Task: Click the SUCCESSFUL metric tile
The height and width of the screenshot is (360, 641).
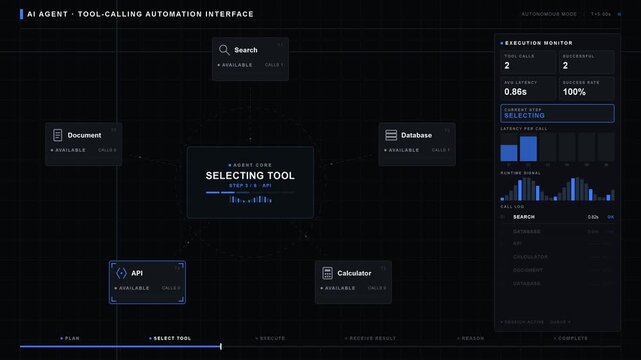Action: (587, 62)
